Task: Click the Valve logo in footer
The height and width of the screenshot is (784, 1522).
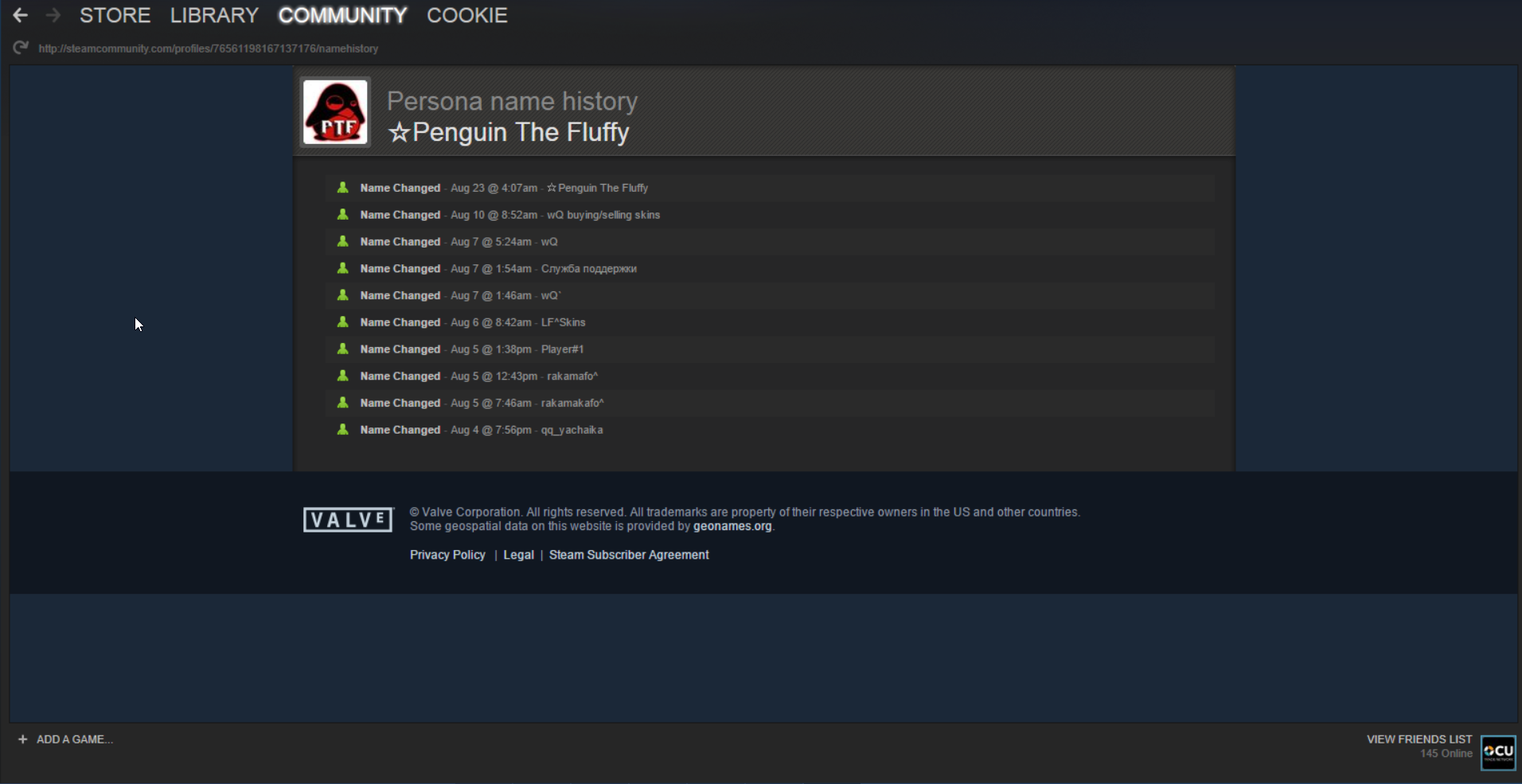Action: coord(348,520)
